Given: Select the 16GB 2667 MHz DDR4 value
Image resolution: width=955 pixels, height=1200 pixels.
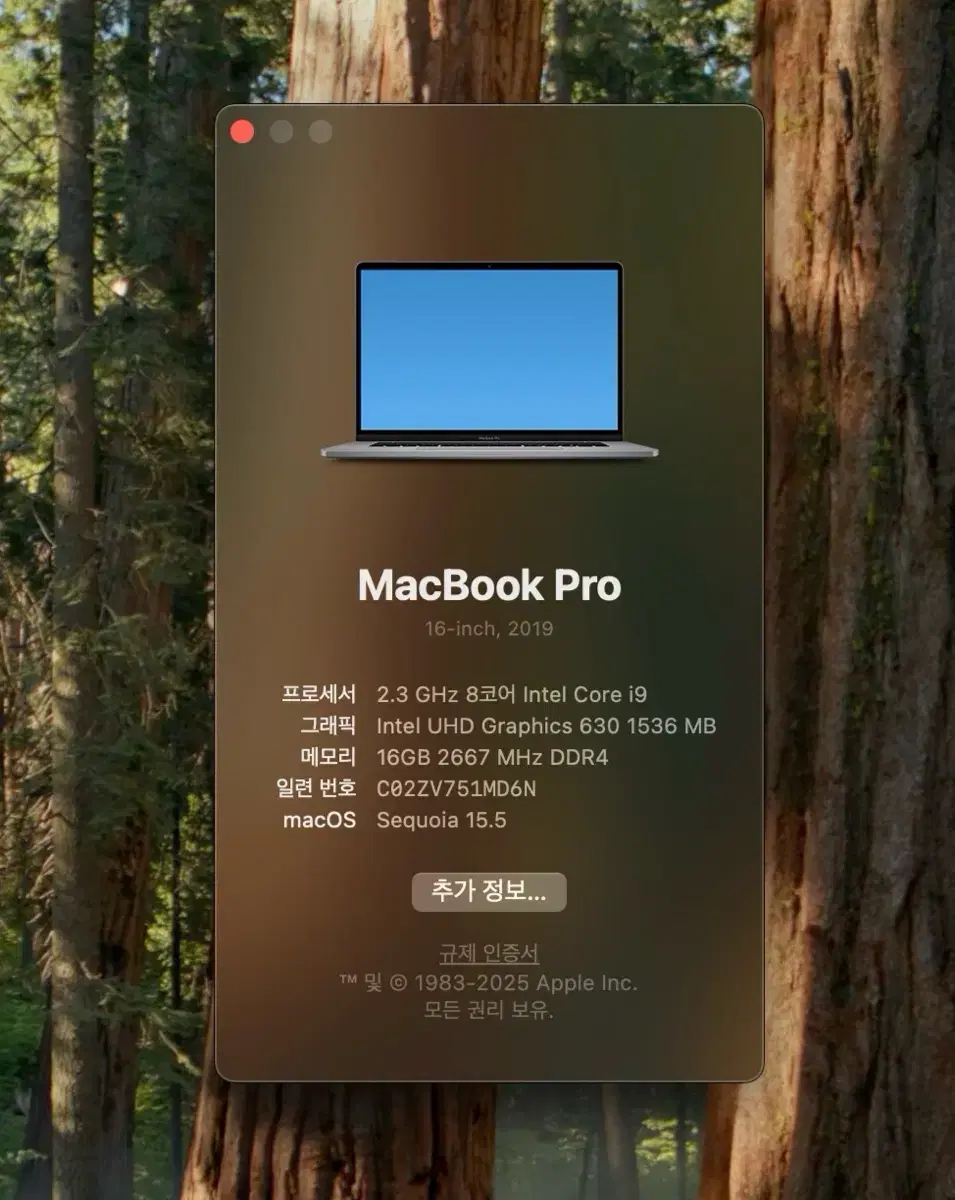Looking at the screenshot, I should pos(492,757).
